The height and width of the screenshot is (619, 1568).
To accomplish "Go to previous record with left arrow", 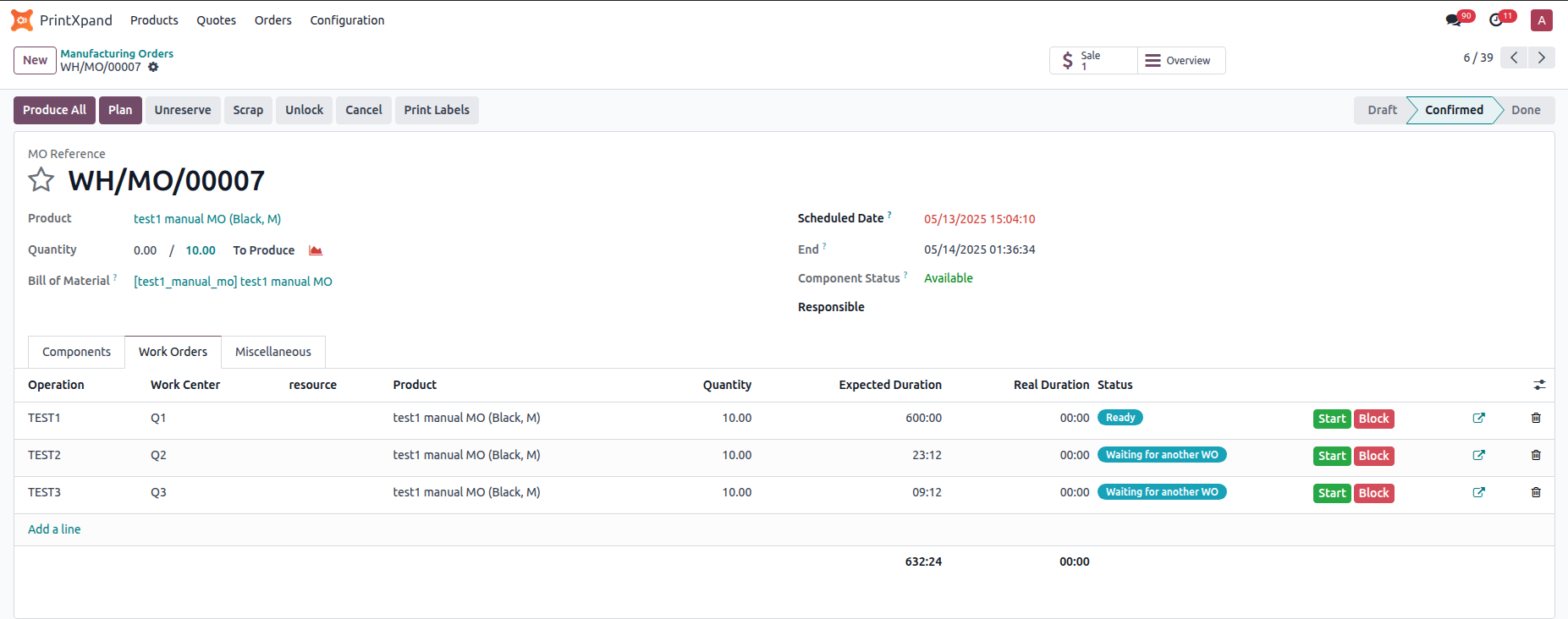I will tap(1514, 58).
